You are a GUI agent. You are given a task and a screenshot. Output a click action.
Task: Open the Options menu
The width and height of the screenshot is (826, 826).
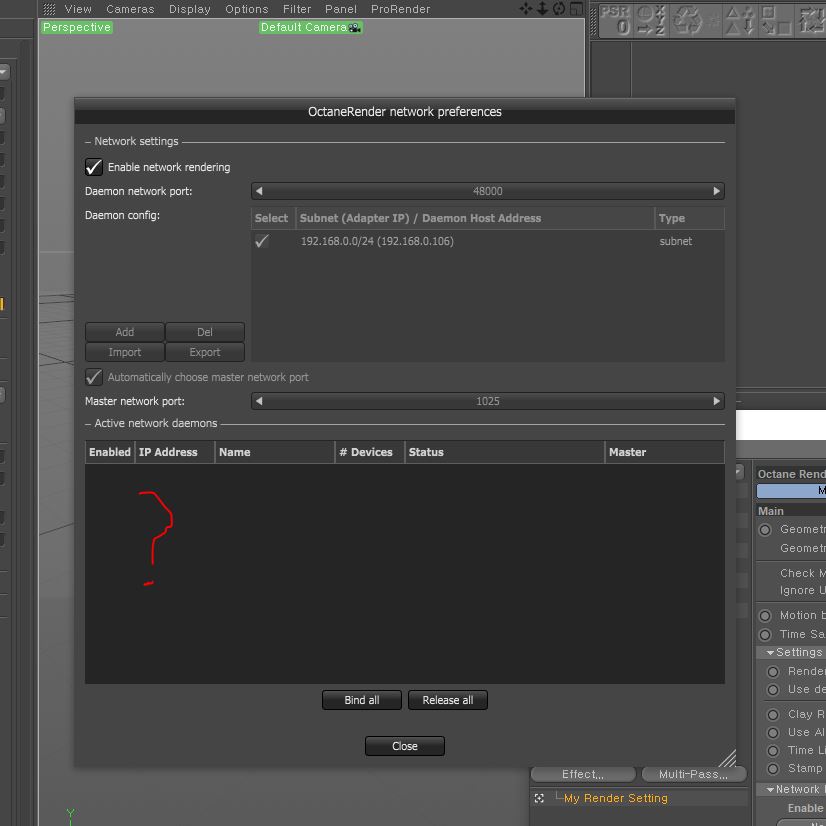[247, 9]
